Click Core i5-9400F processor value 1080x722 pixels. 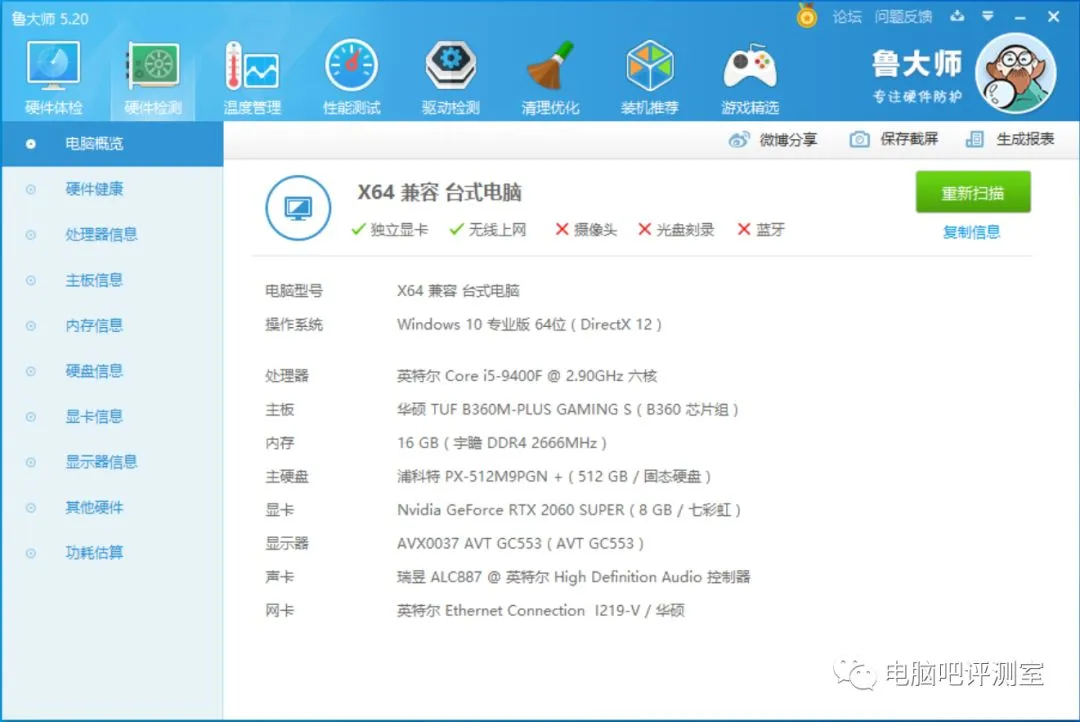(527, 376)
